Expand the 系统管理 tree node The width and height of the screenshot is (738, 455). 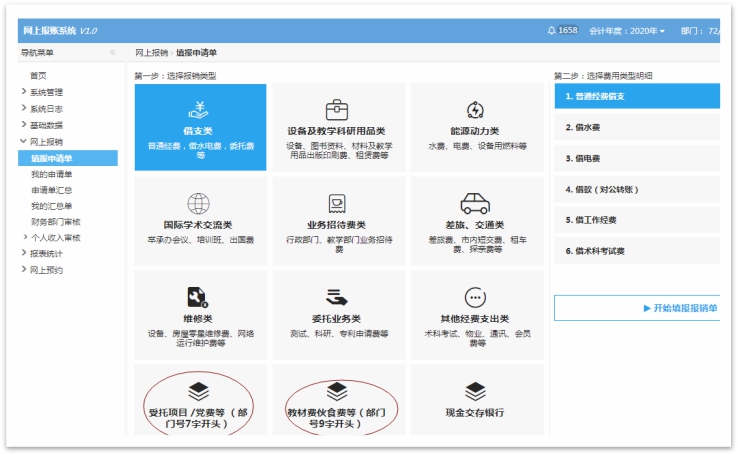pos(24,92)
